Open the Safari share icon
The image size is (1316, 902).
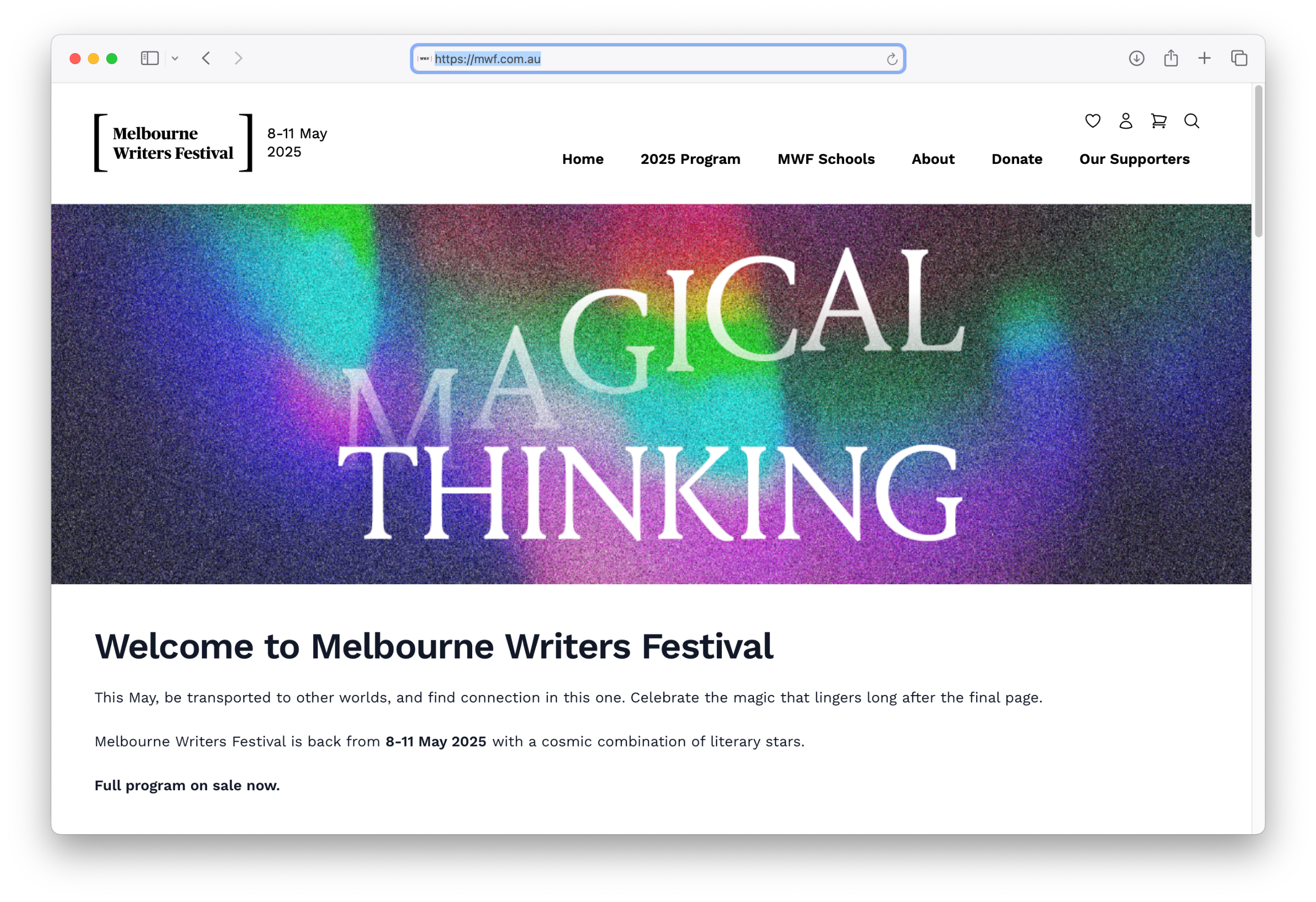1171,58
